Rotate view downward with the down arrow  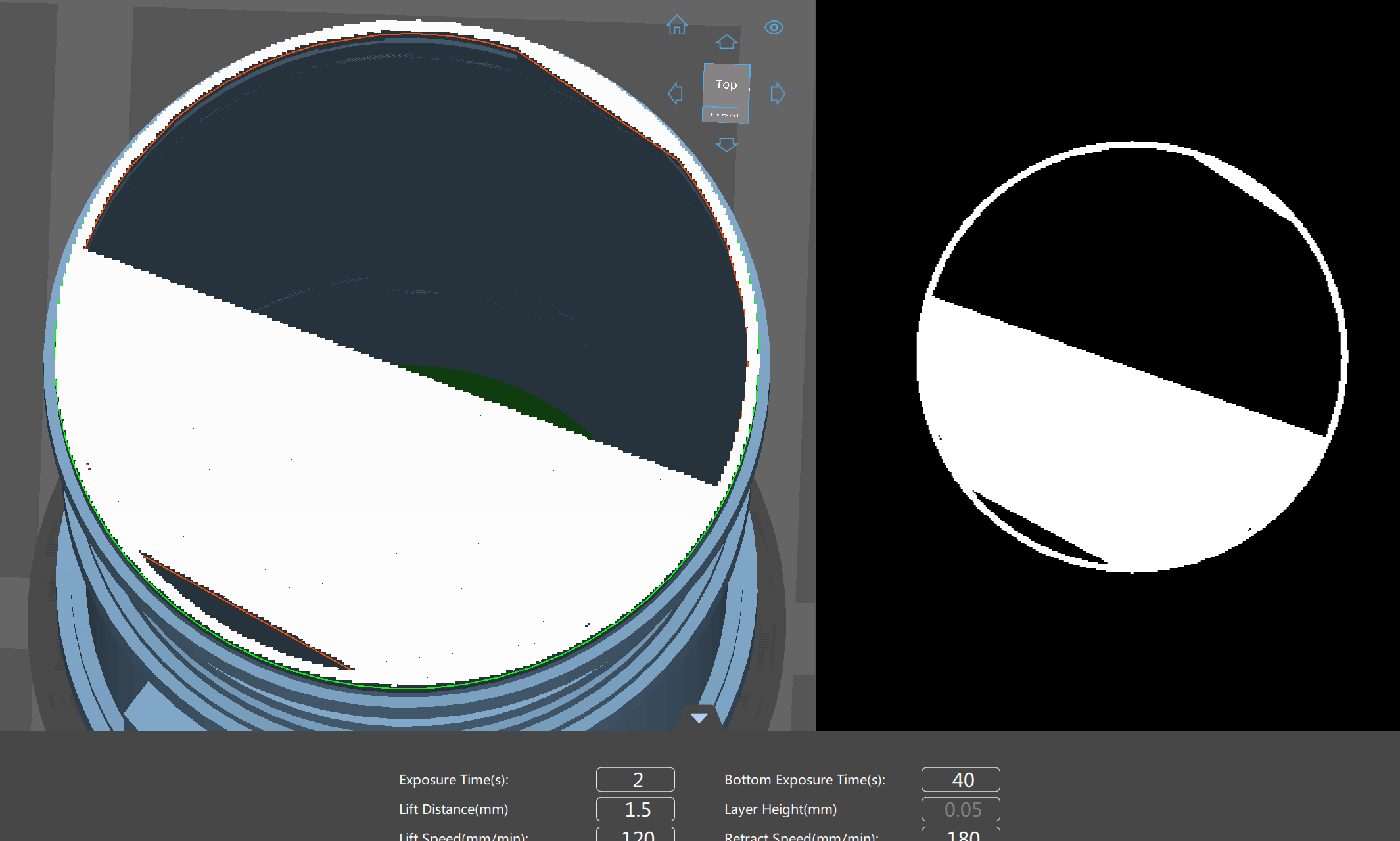click(x=726, y=145)
